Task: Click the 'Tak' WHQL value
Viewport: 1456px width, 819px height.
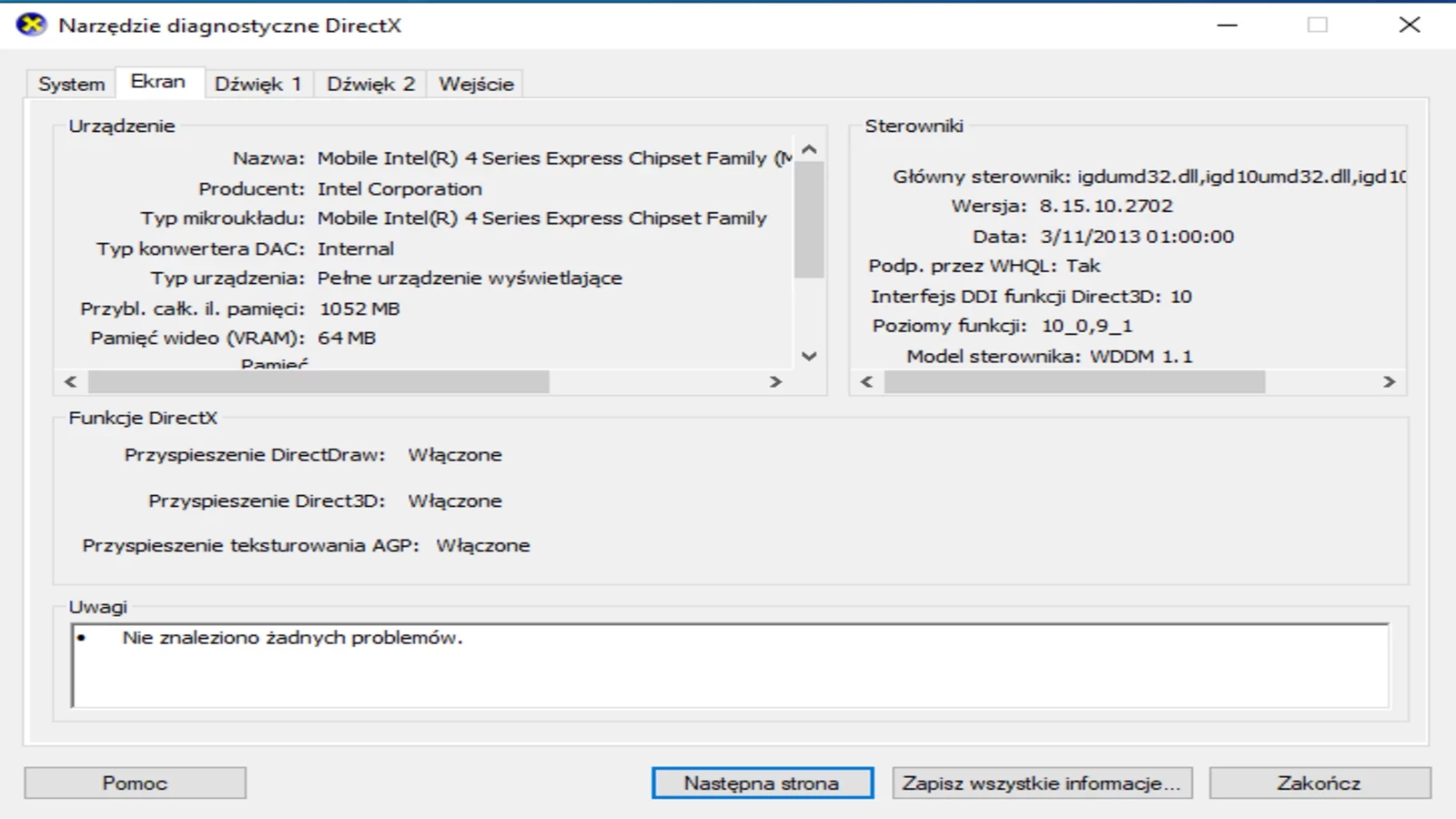Action: pyautogui.click(x=1084, y=267)
